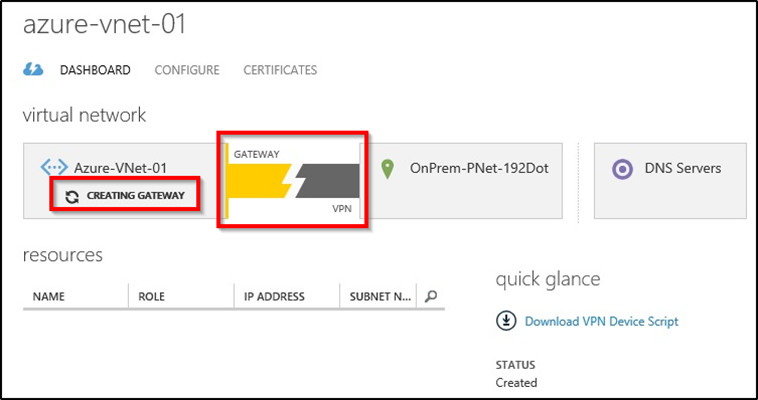Image resolution: width=758 pixels, height=400 pixels.
Task: Click the 'resources' section heading
Action: 63,254
